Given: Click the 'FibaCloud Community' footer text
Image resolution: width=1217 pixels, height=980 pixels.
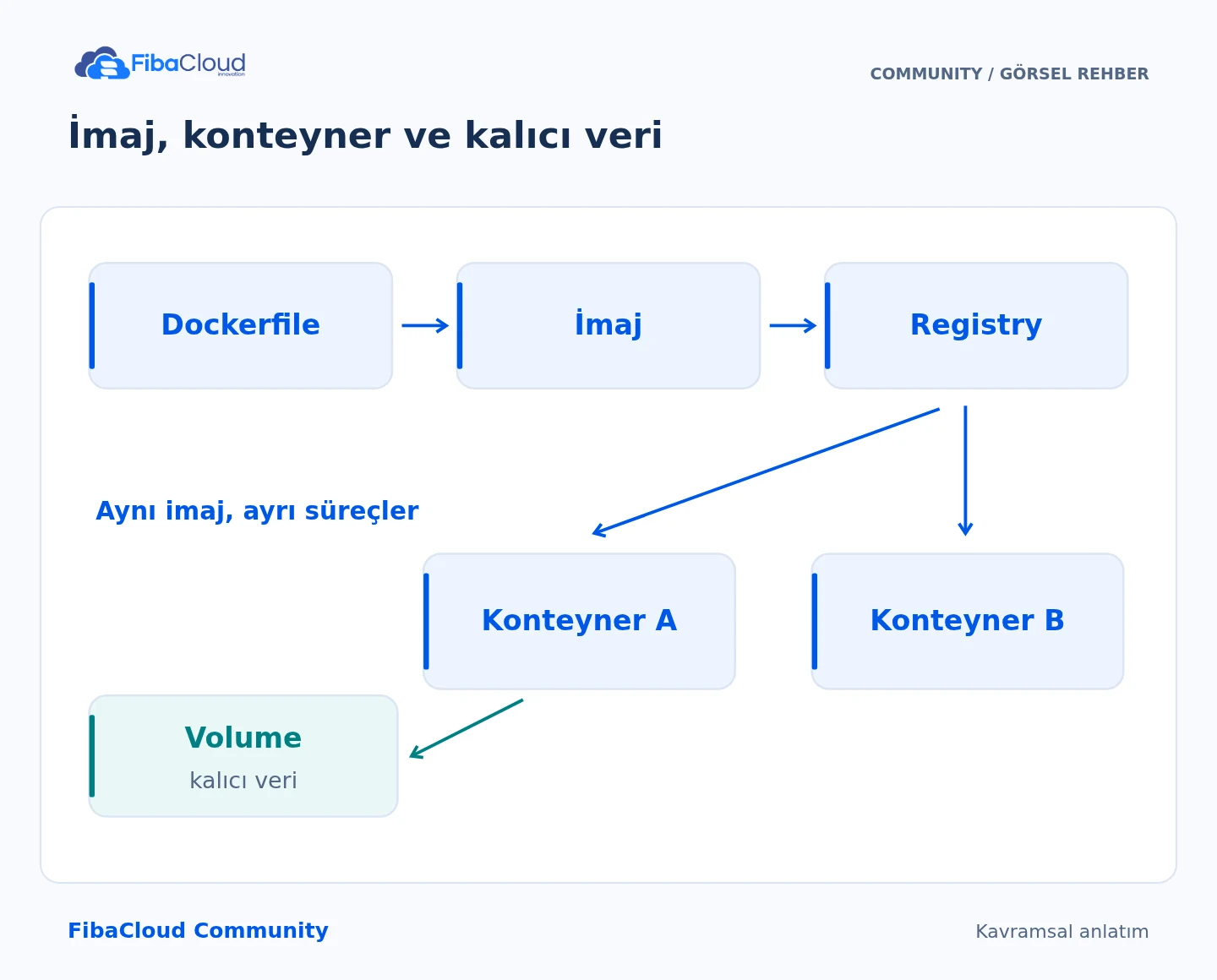Looking at the screenshot, I should pyautogui.click(x=198, y=930).
